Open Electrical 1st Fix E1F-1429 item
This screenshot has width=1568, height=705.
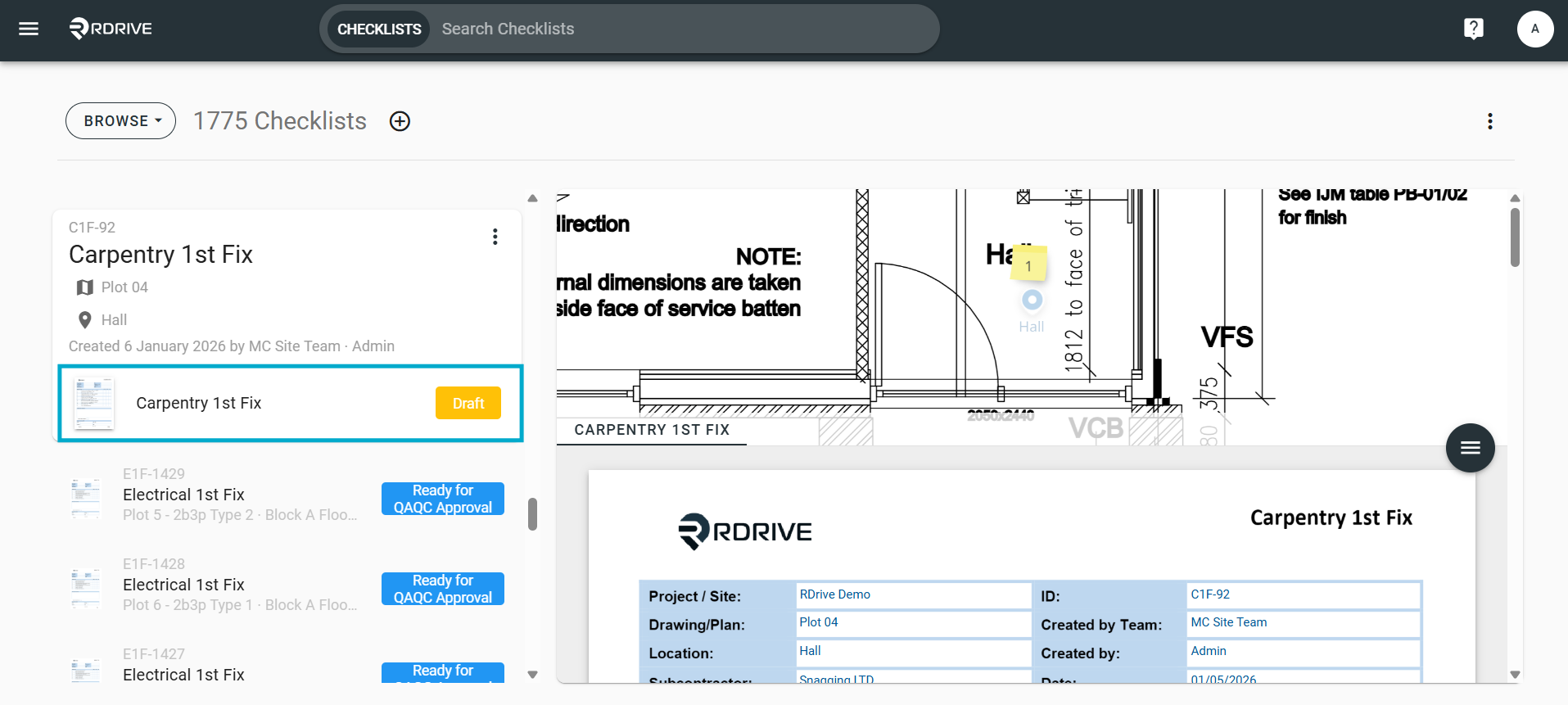(287, 495)
